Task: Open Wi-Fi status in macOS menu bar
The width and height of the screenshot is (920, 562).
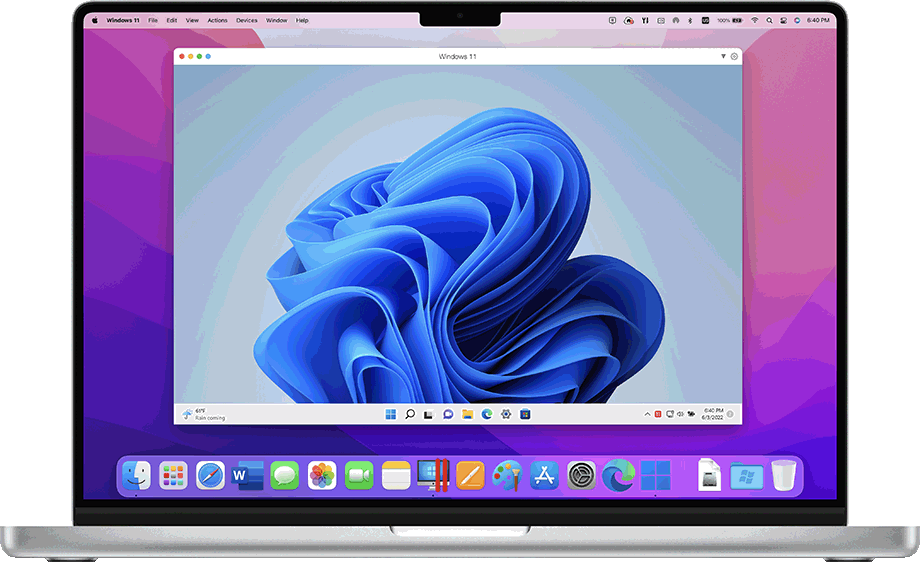Action: pos(755,20)
